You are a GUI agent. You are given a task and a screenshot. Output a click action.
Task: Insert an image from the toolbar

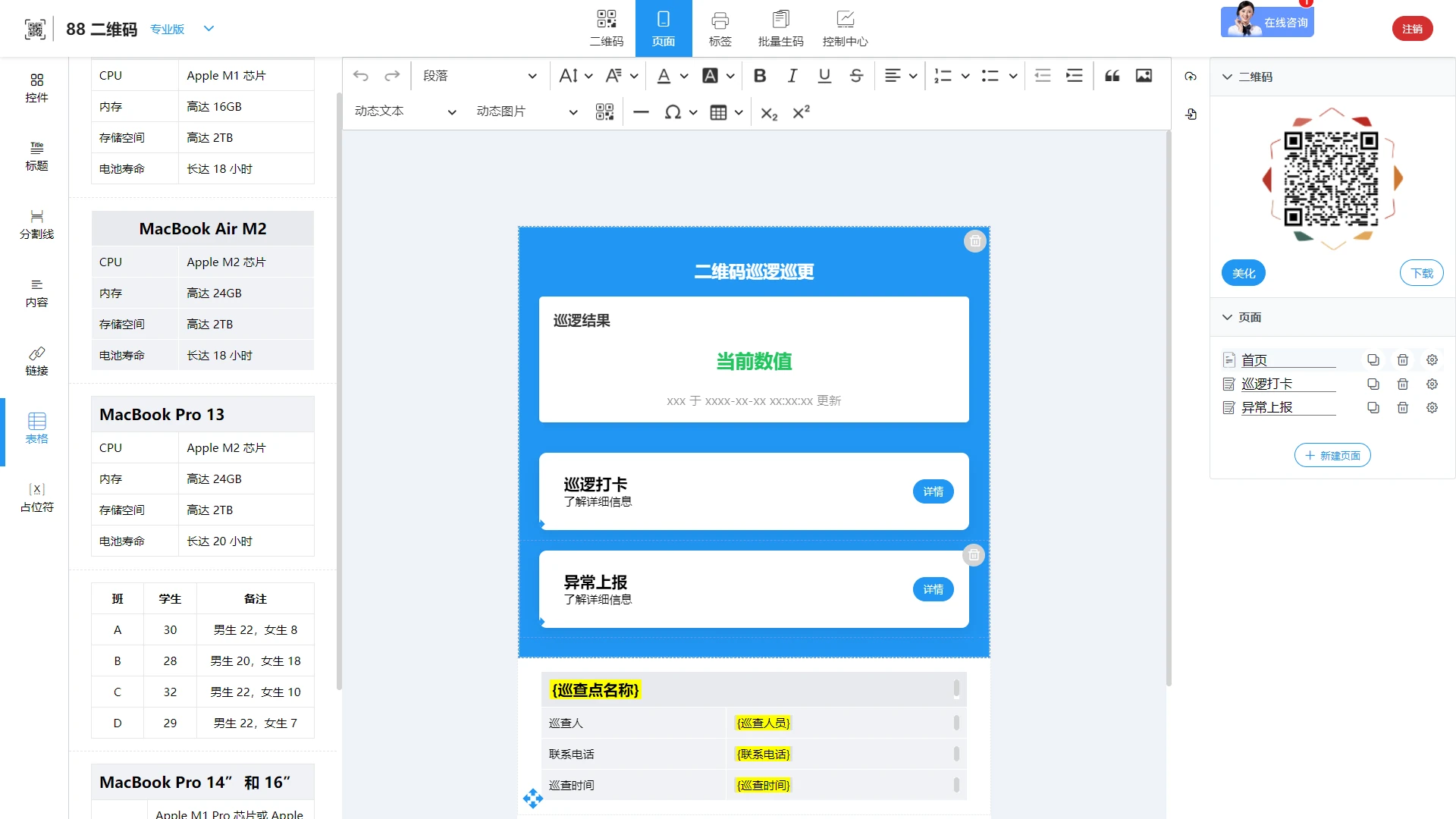click(x=1144, y=76)
